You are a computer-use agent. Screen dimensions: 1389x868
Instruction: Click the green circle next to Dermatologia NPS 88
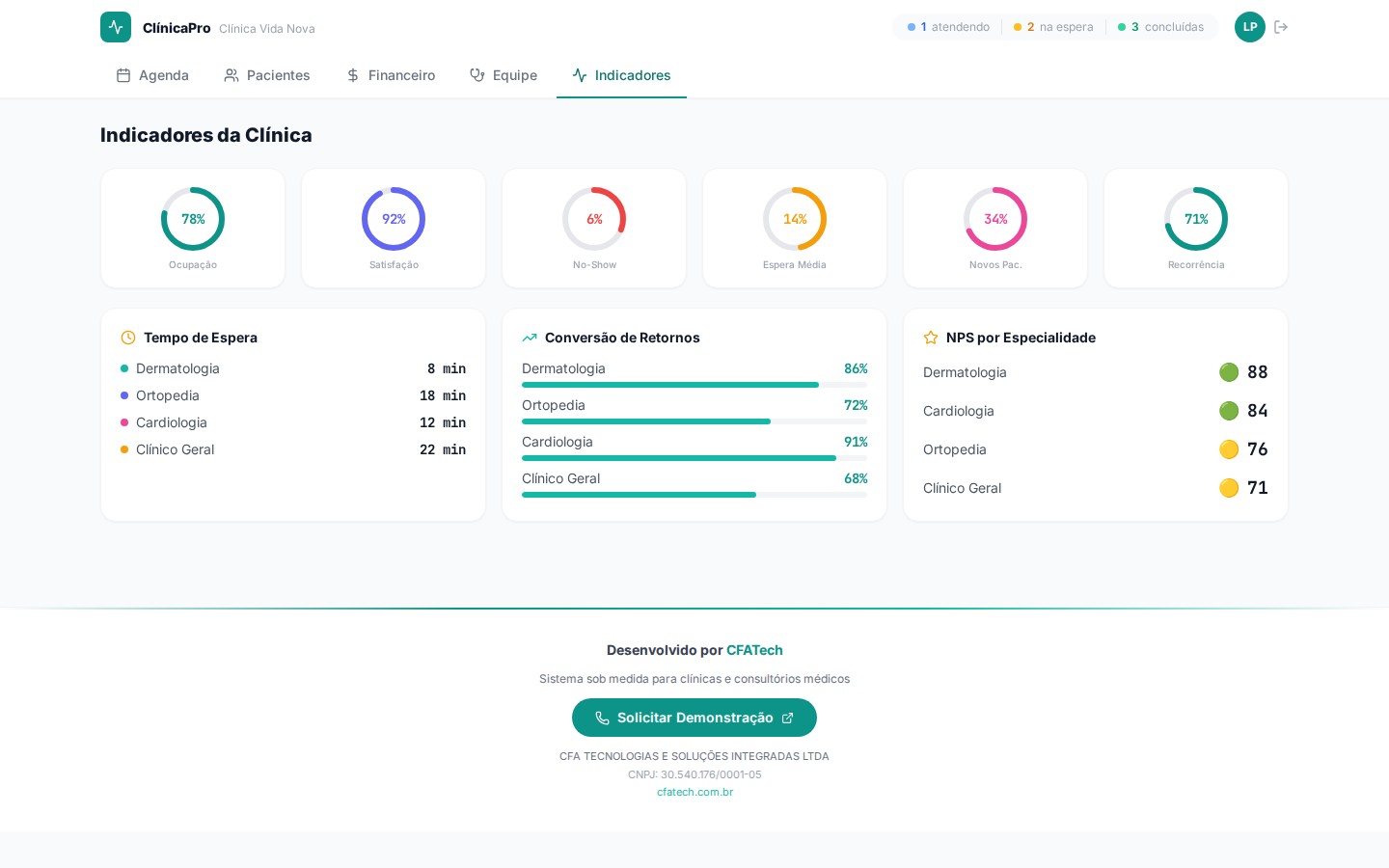click(x=1229, y=372)
